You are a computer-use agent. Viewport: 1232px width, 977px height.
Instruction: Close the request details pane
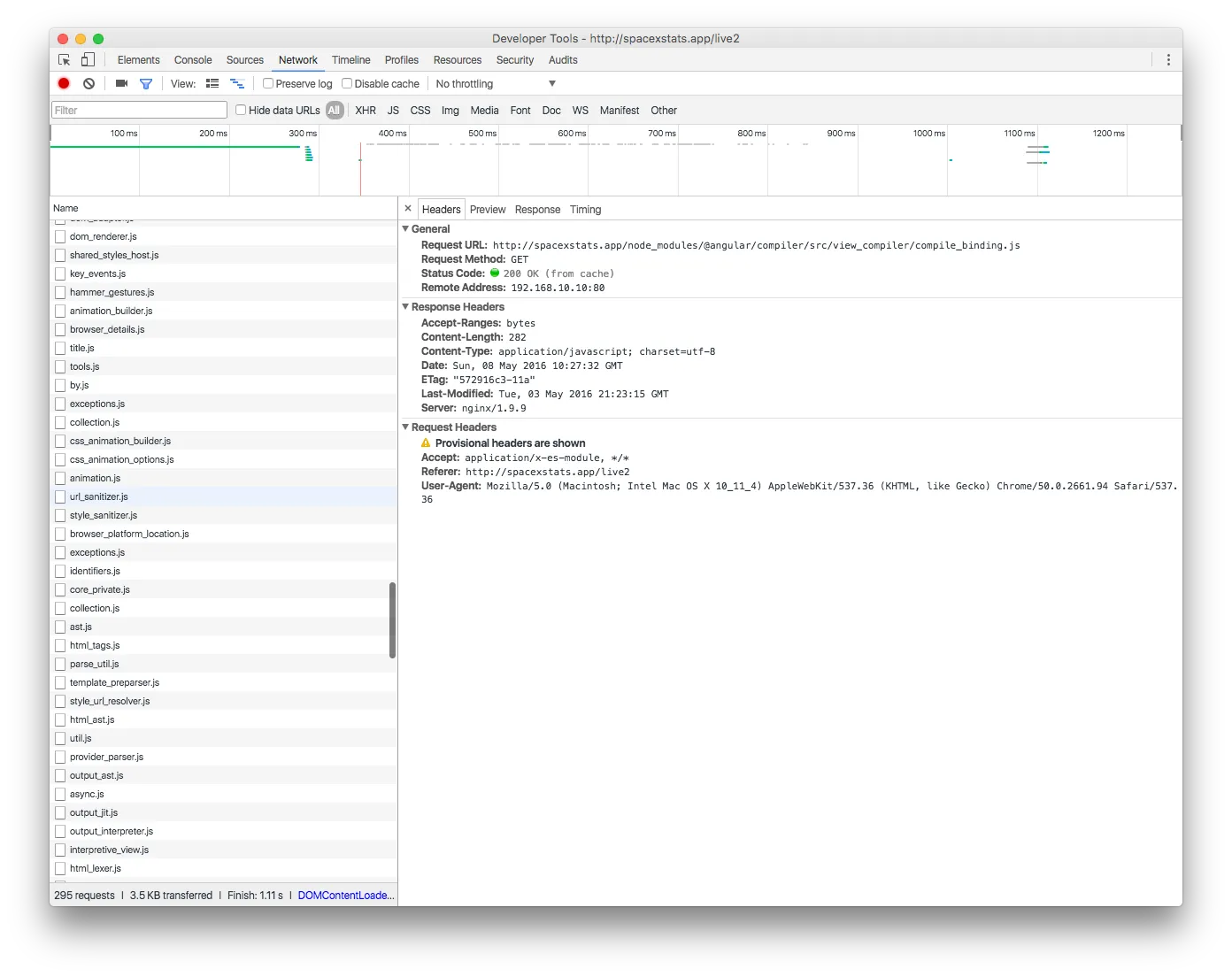[408, 209]
